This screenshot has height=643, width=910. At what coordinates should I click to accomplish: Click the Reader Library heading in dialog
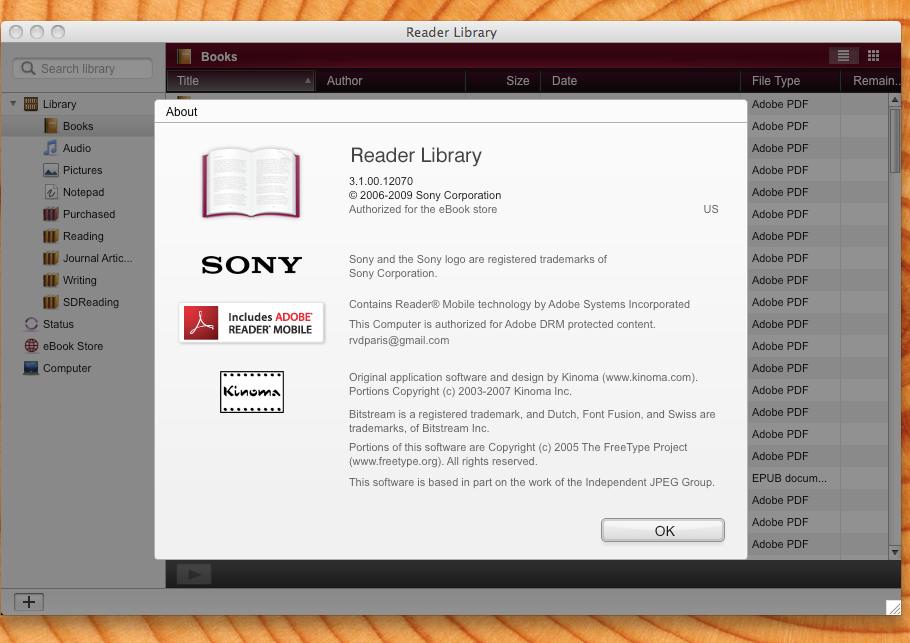416,155
